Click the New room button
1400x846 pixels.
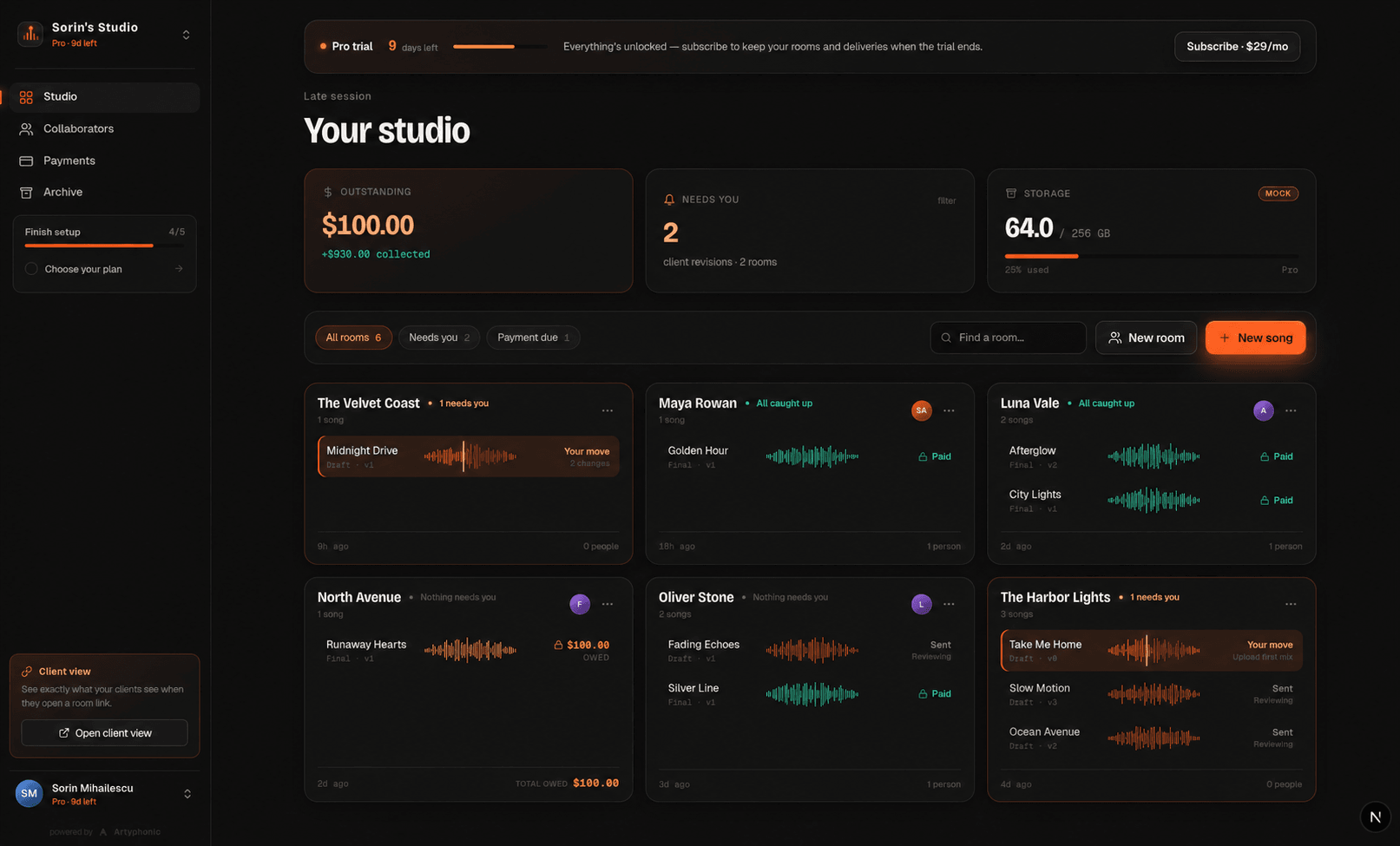[1146, 338]
